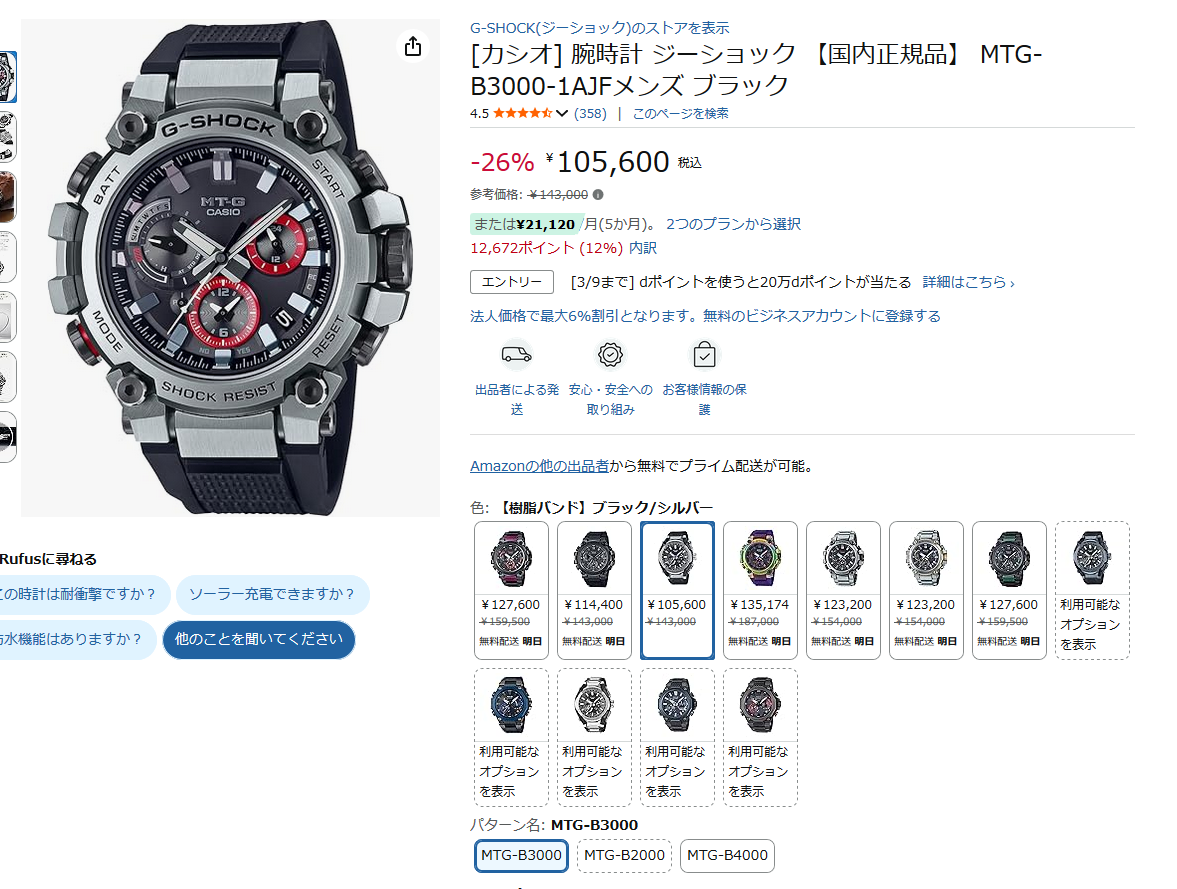Open the 詳細はこちら details link
The image size is (1177, 889).
tap(968, 282)
